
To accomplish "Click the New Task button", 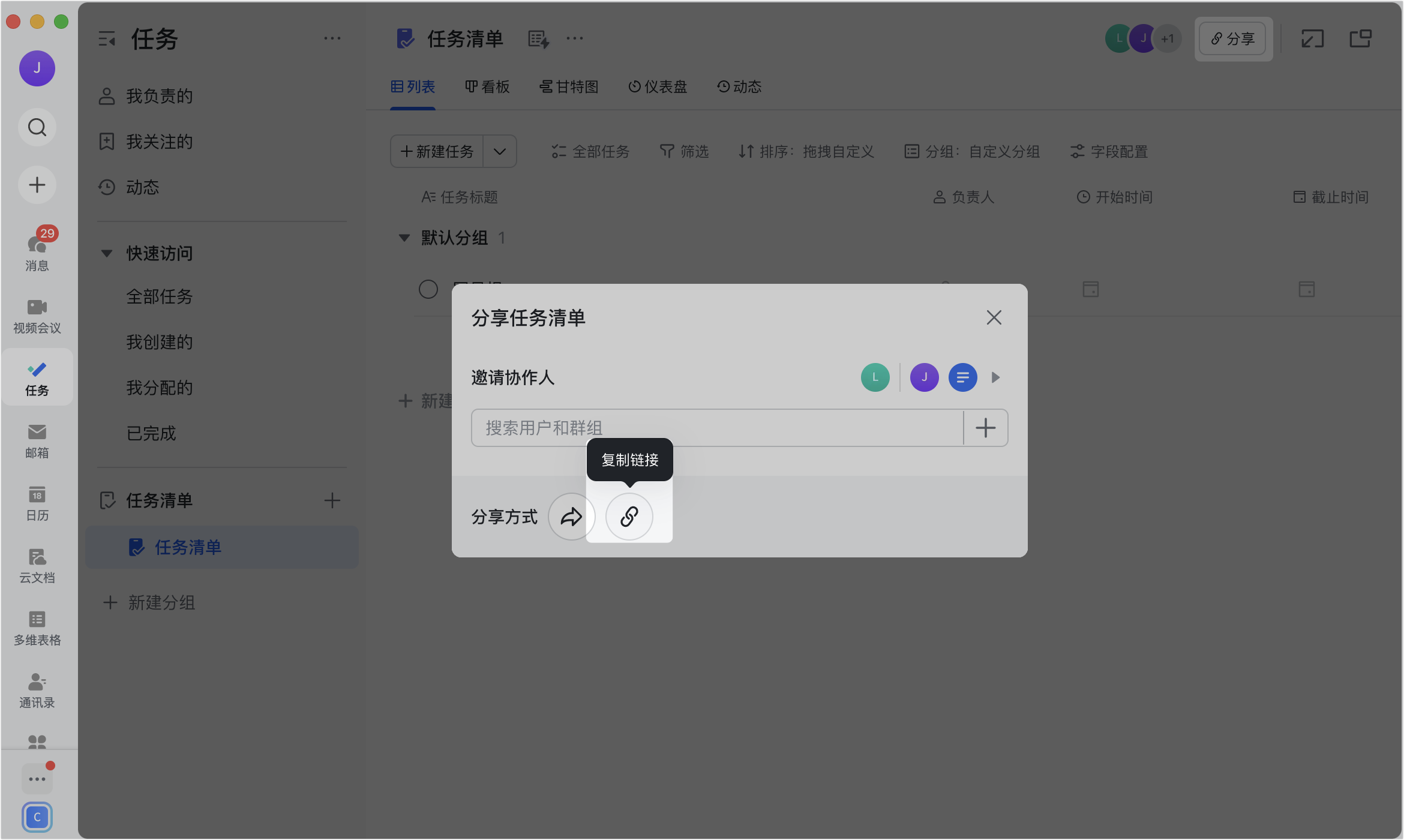I will tap(437, 151).
